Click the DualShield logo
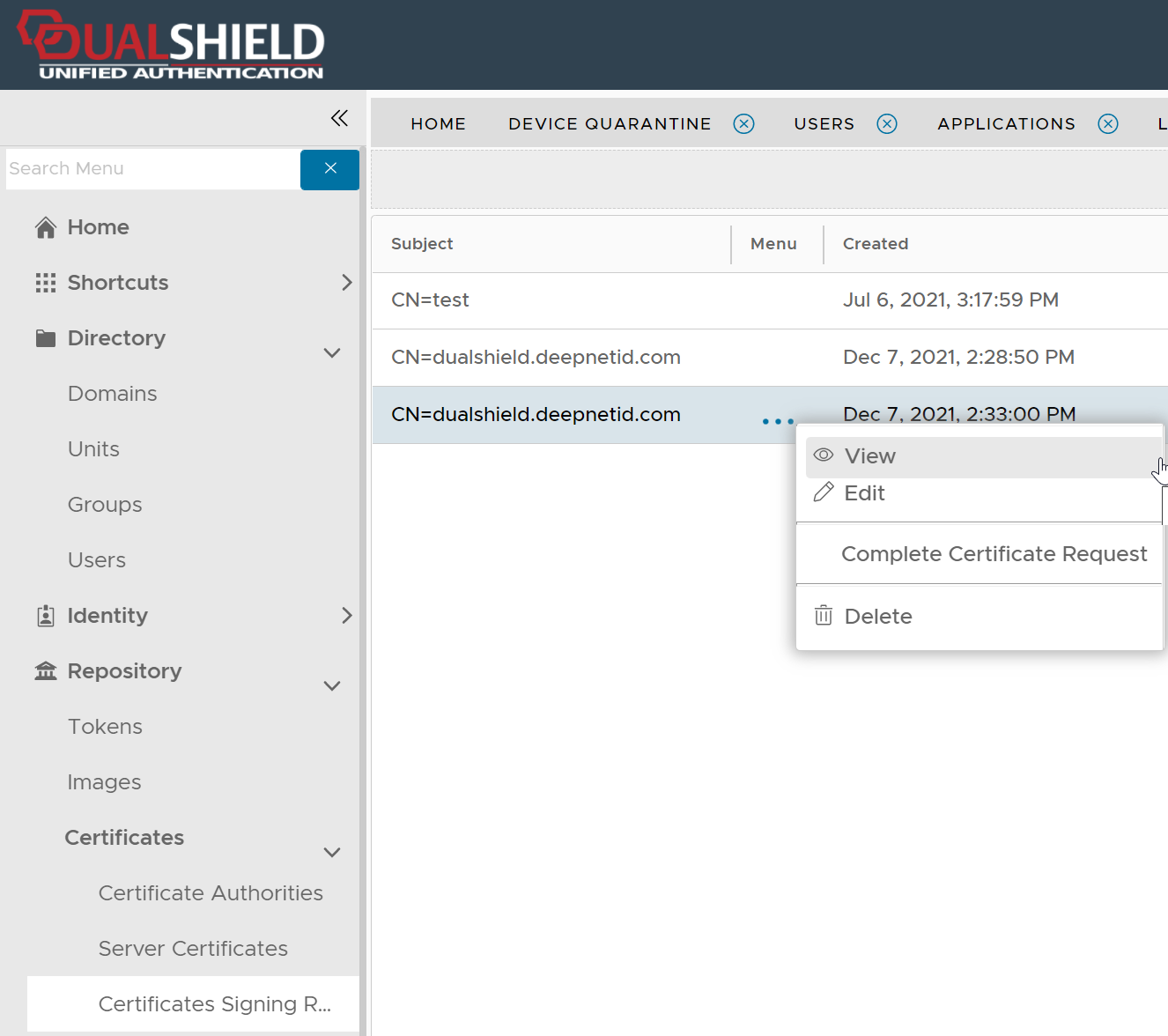Image resolution: width=1168 pixels, height=1036 pixels. point(171,45)
